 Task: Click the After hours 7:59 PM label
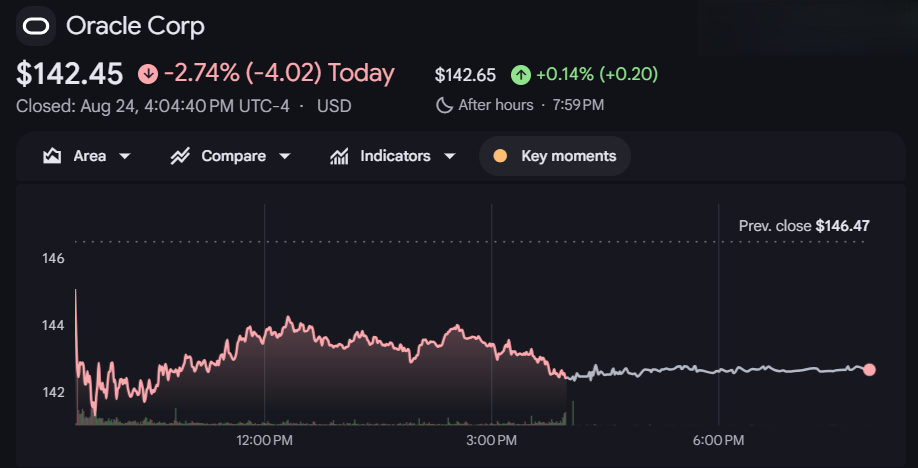coord(531,105)
